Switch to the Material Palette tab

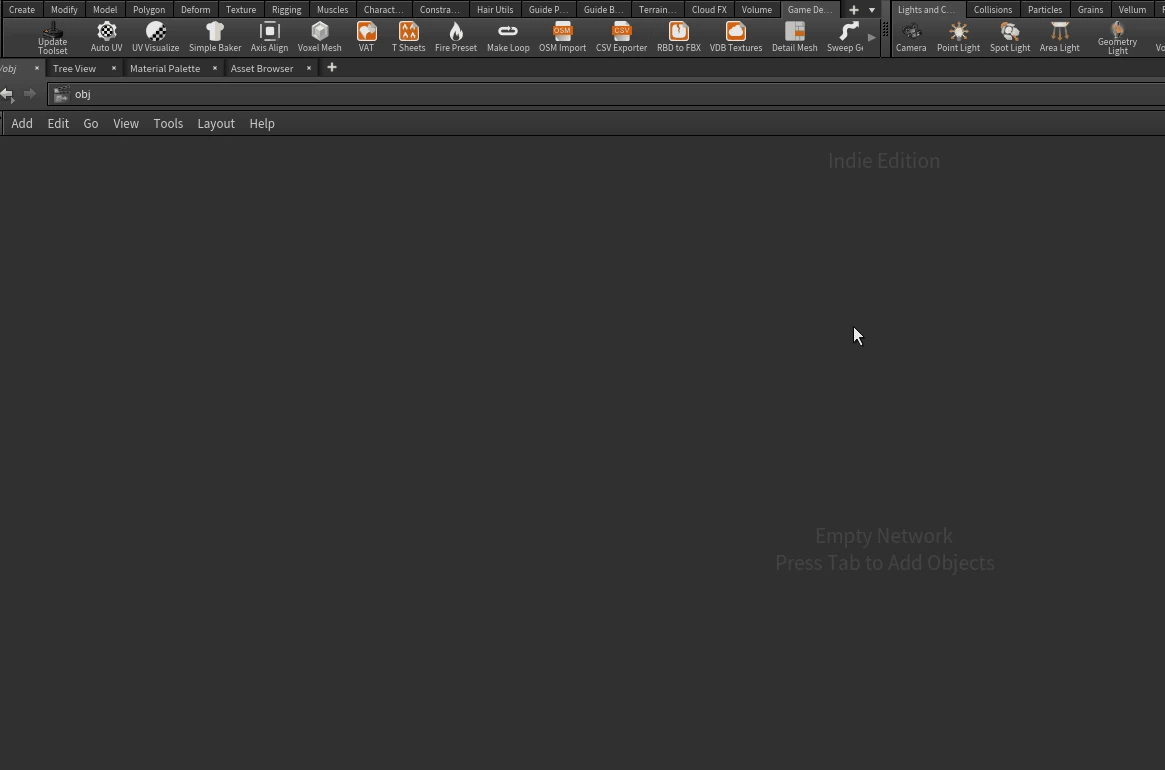click(x=165, y=68)
